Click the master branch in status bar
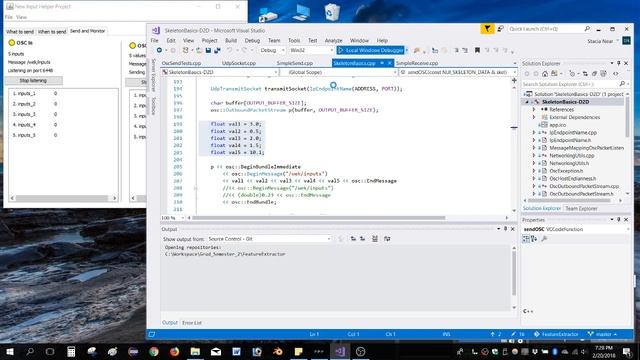Screen dimensions: 640x360 click(603, 334)
